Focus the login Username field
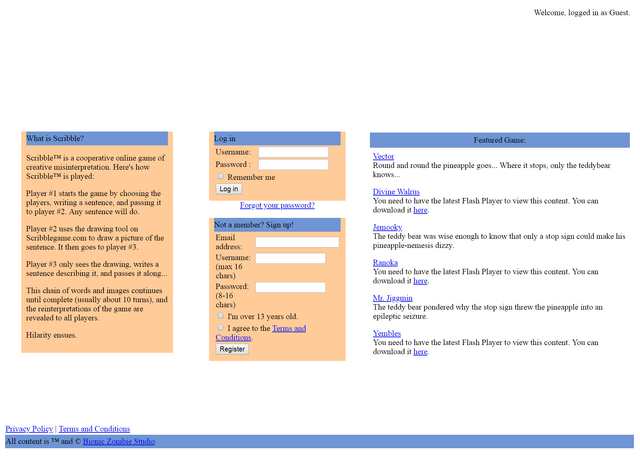 (x=293, y=152)
